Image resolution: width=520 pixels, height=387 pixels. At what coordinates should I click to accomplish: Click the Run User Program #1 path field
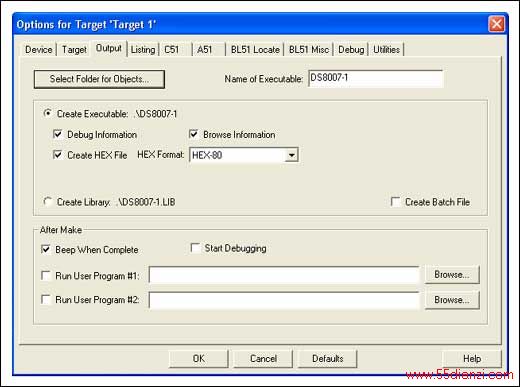click(284, 275)
